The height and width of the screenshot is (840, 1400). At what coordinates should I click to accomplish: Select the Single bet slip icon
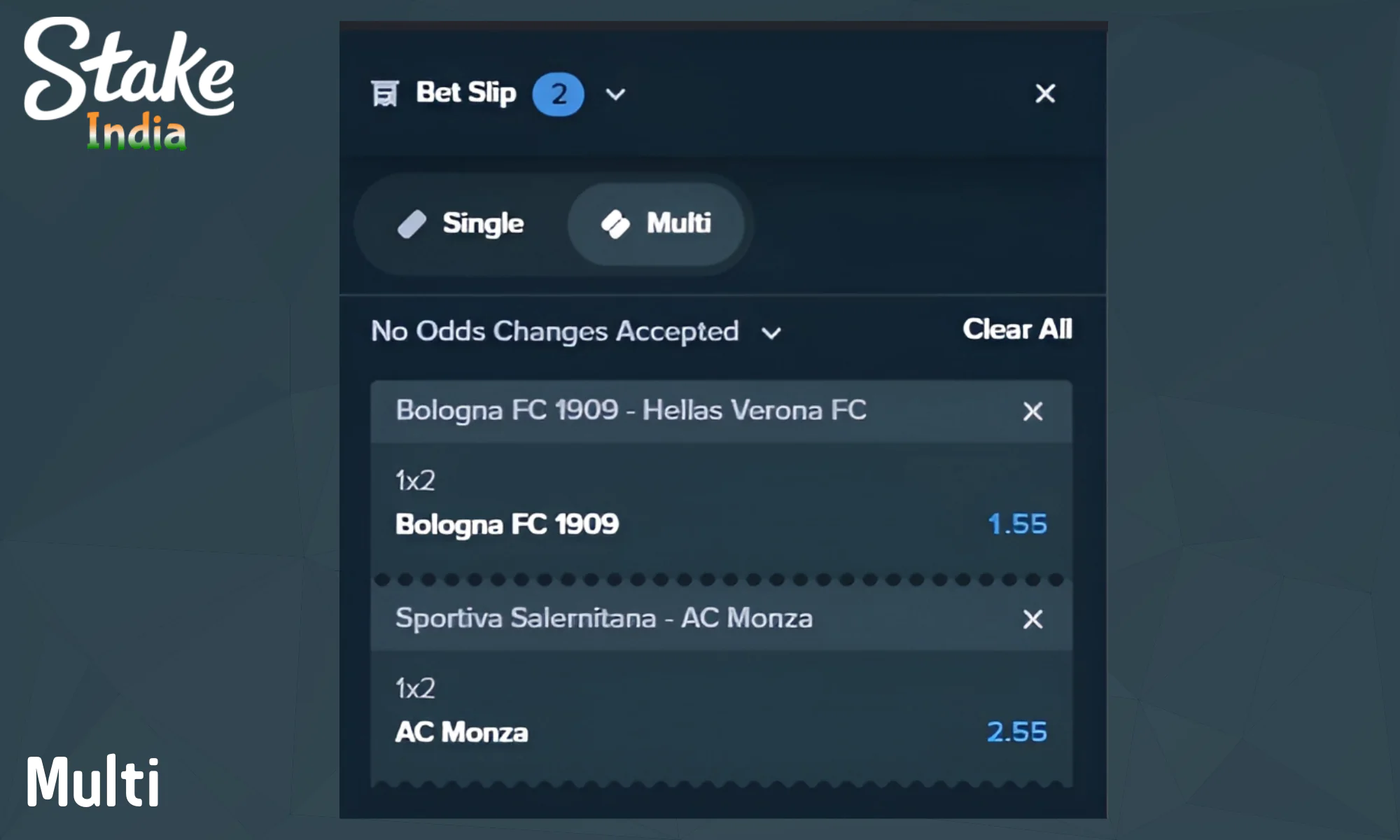tap(414, 223)
